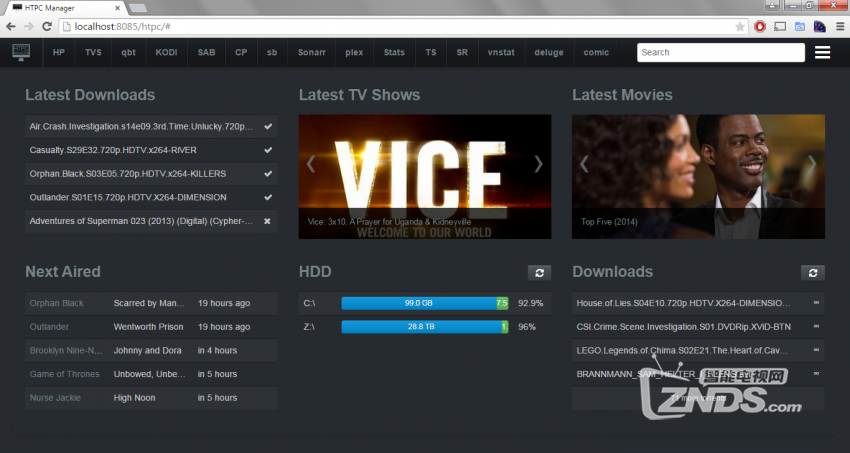Click the Search input field
The image size is (850, 453).
click(720, 53)
